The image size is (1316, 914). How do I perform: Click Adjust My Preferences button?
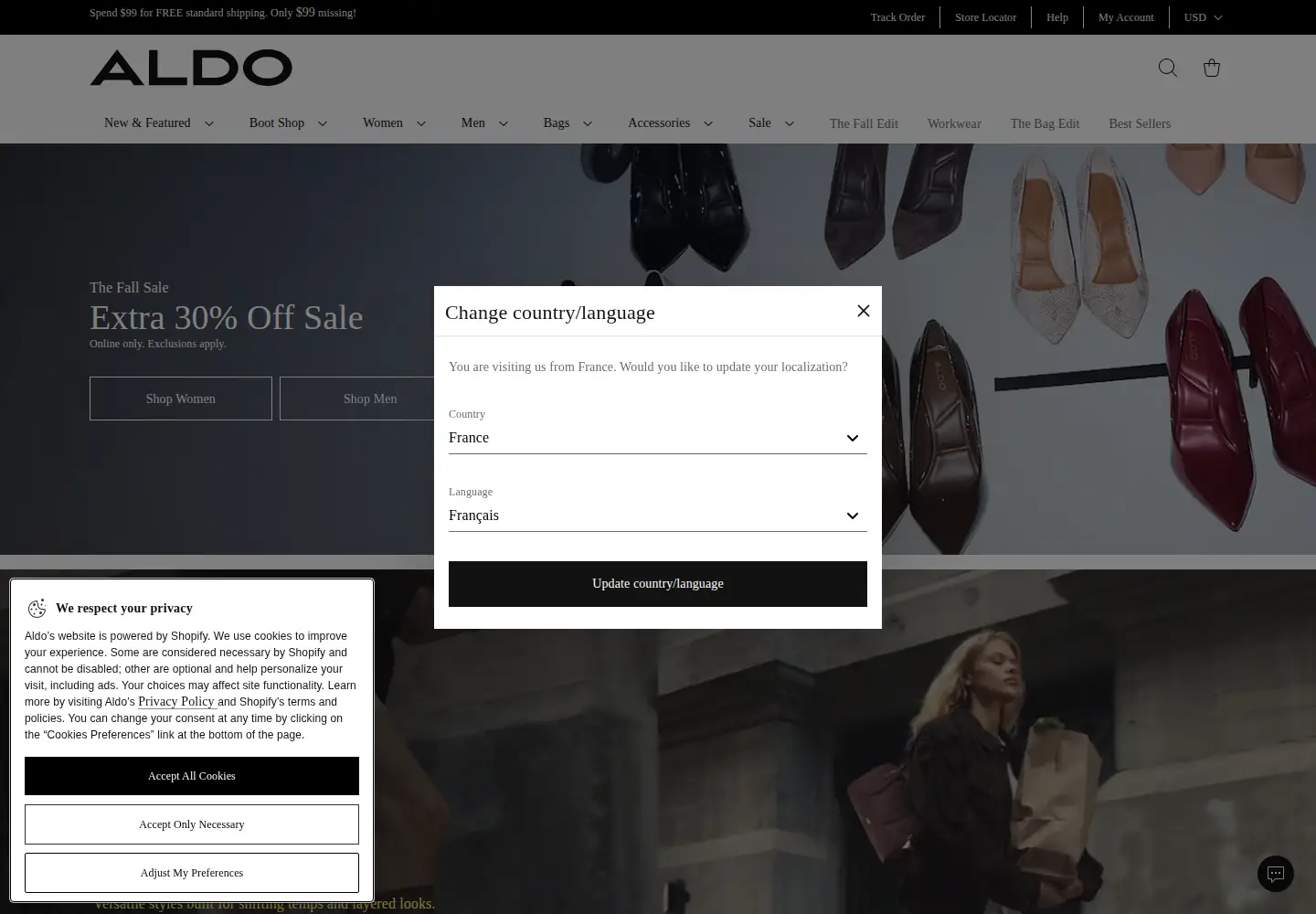click(192, 873)
